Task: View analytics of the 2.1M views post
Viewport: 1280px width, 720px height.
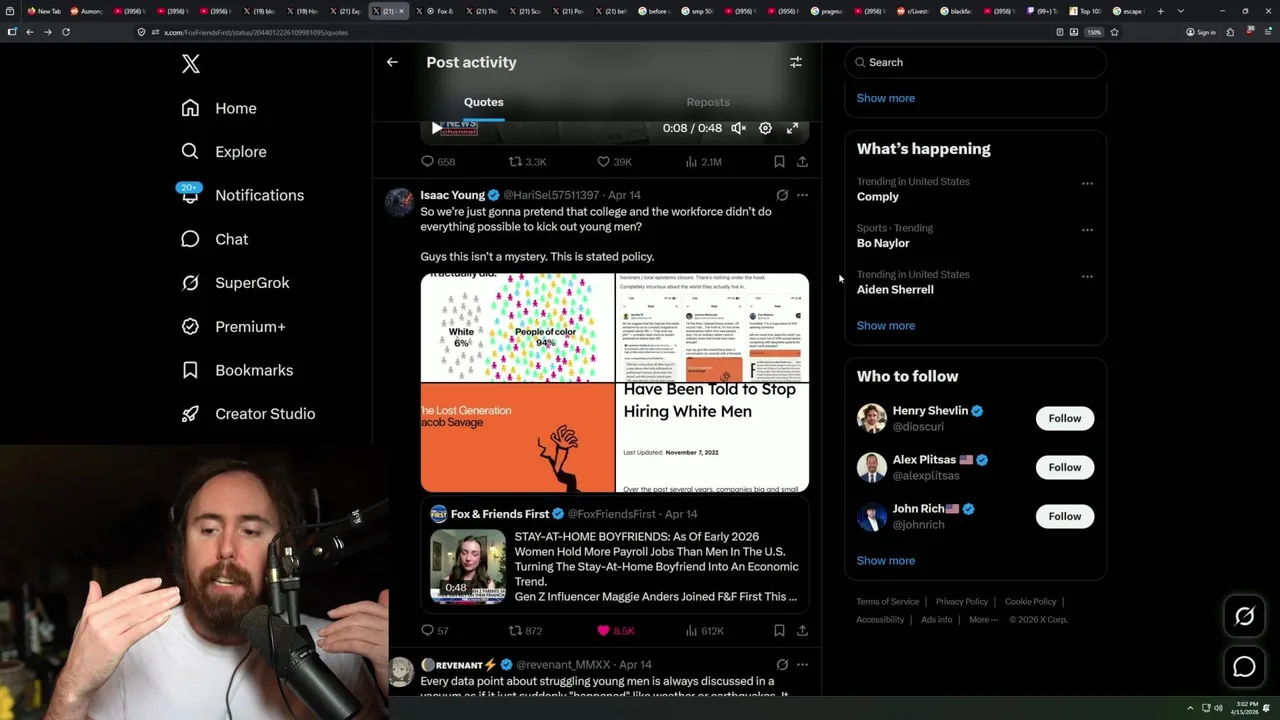Action: 703,162
